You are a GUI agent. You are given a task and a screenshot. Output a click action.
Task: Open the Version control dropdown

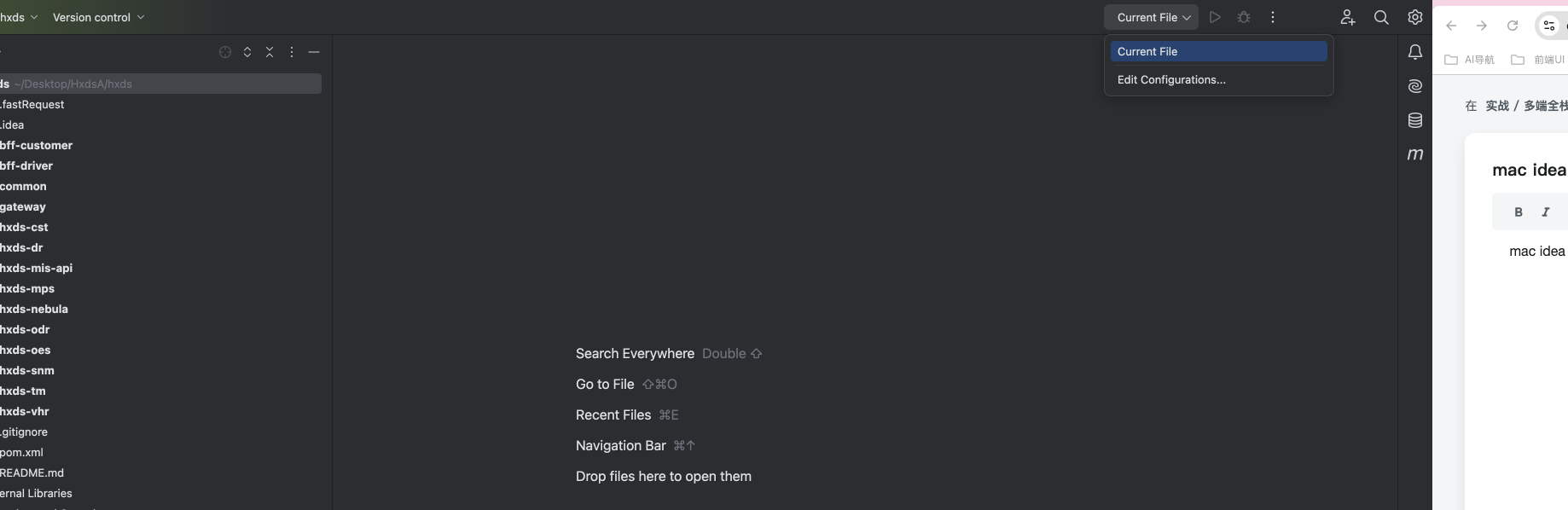coord(98,17)
